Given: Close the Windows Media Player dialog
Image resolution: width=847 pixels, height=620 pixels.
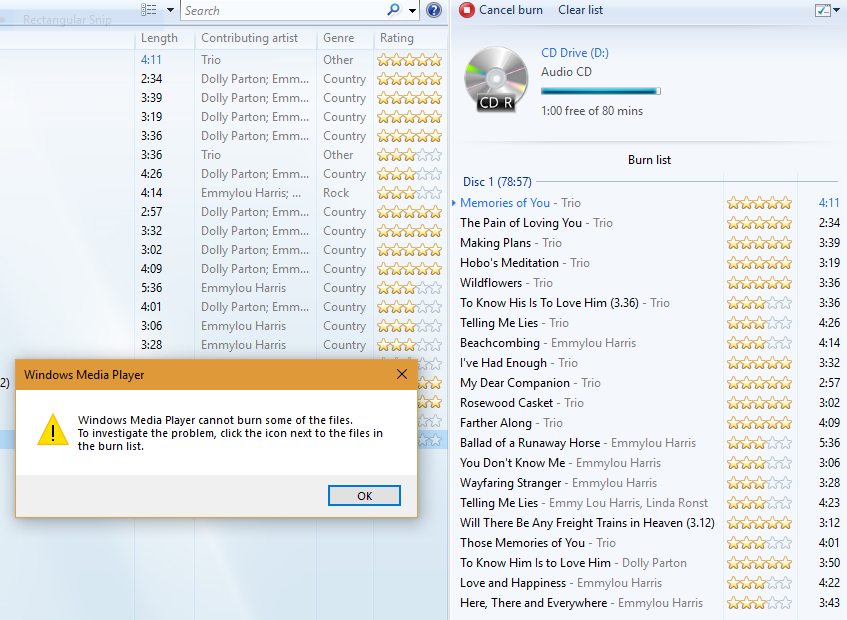Looking at the screenshot, I should click(402, 374).
